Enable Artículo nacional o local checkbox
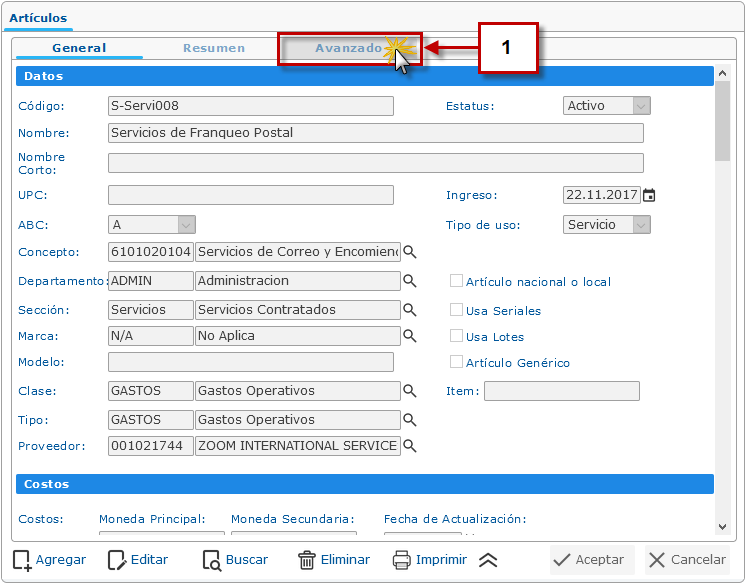The image size is (746, 584). [x=457, y=282]
